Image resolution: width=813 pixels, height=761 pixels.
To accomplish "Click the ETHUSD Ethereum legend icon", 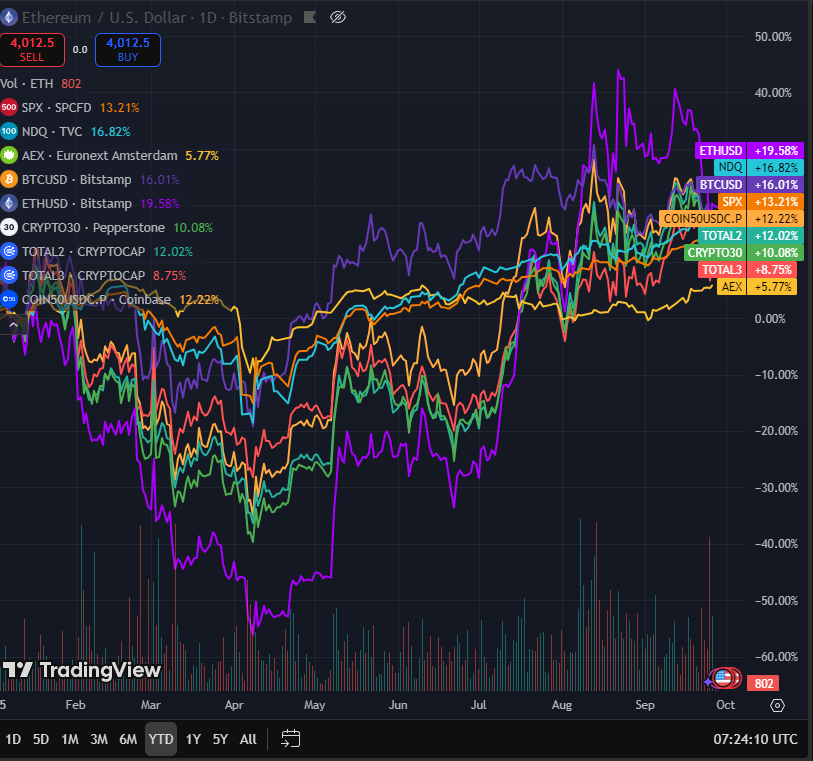I will point(9,203).
